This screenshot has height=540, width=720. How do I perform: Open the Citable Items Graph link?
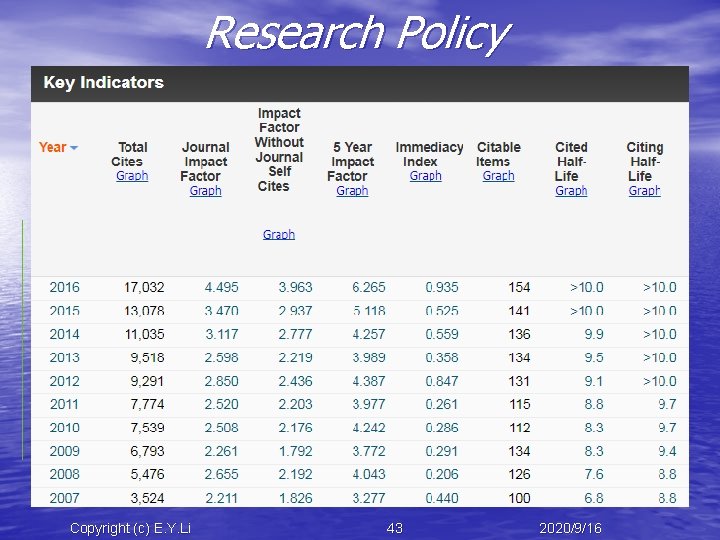[498, 176]
